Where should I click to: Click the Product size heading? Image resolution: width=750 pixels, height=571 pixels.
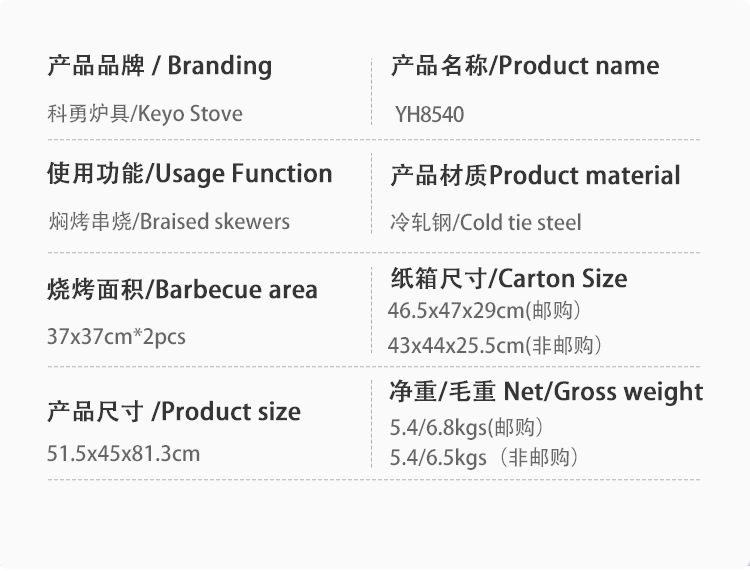pos(174,411)
